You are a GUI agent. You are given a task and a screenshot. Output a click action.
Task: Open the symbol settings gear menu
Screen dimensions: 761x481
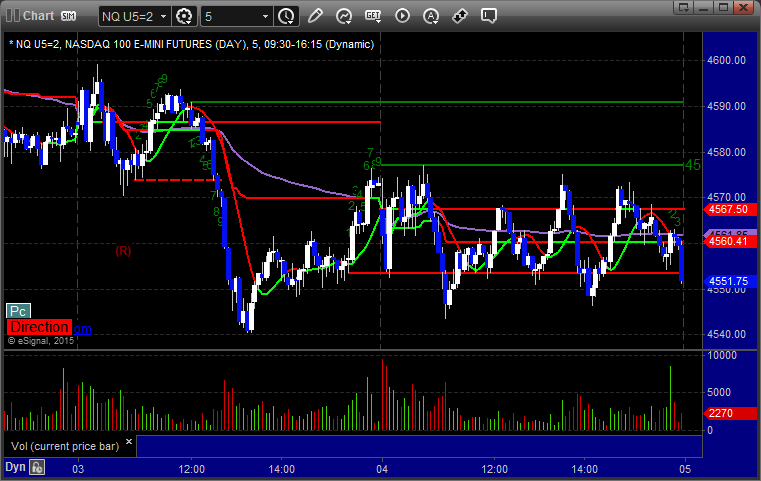(184, 17)
